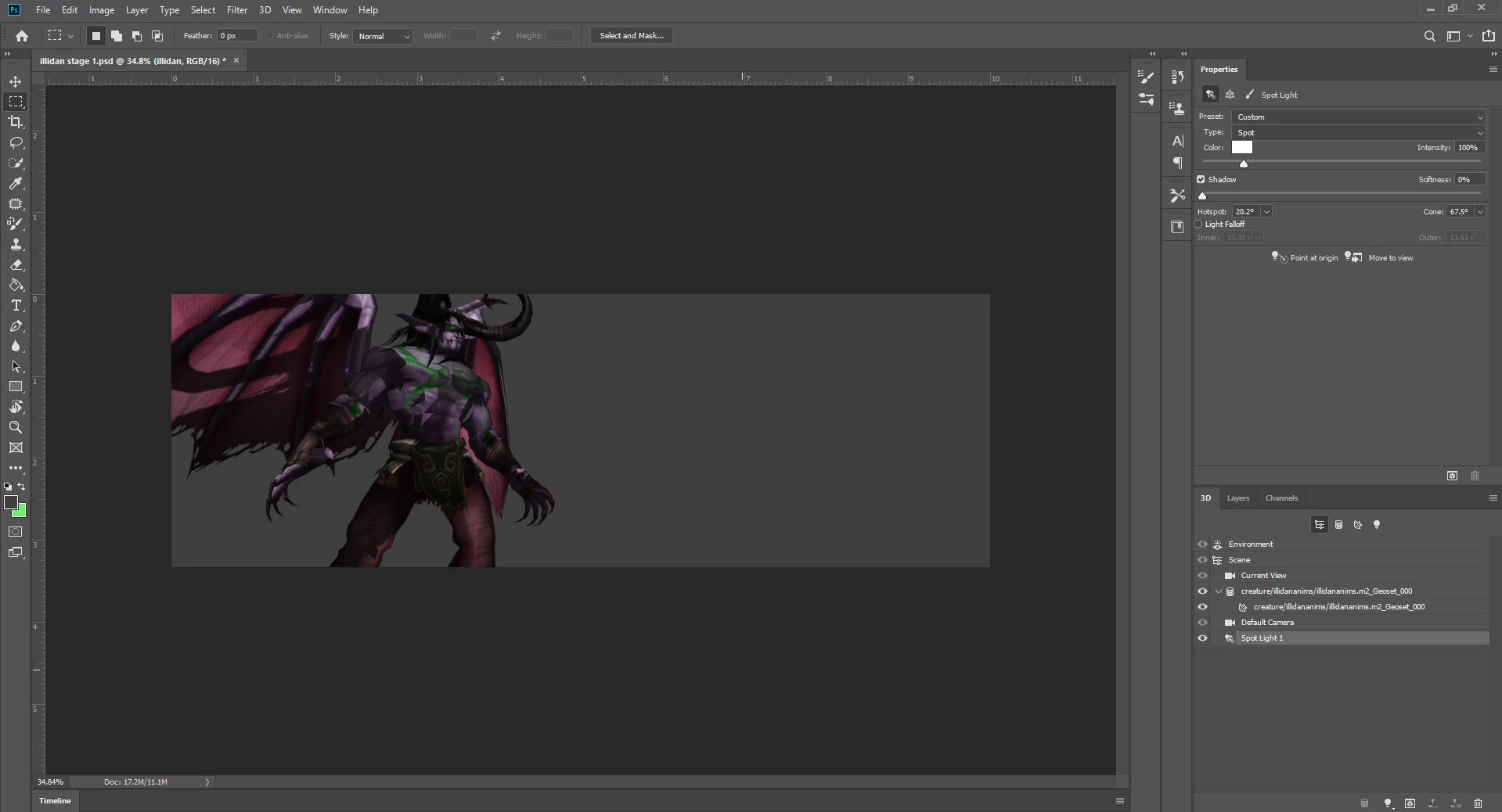Image resolution: width=1502 pixels, height=812 pixels.
Task: Open the Search magnifier in options bar
Action: [x=1429, y=36]
